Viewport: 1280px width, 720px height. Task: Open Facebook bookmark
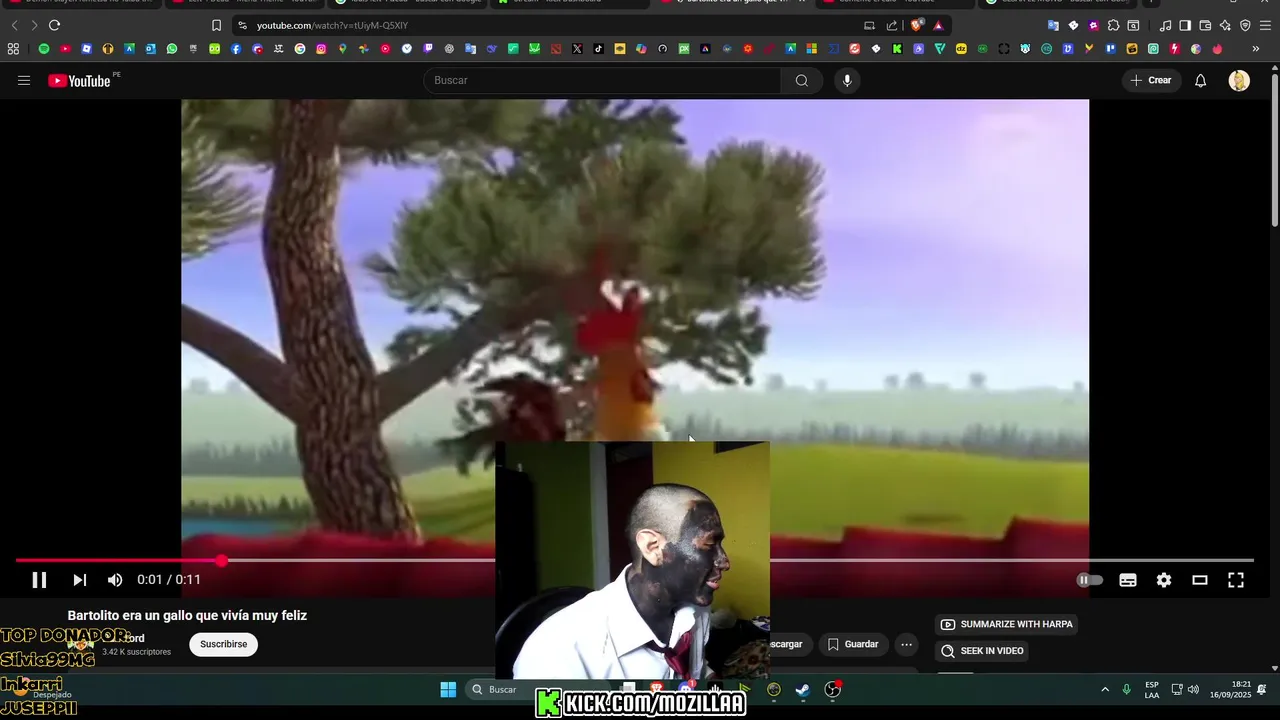(236, 48)
